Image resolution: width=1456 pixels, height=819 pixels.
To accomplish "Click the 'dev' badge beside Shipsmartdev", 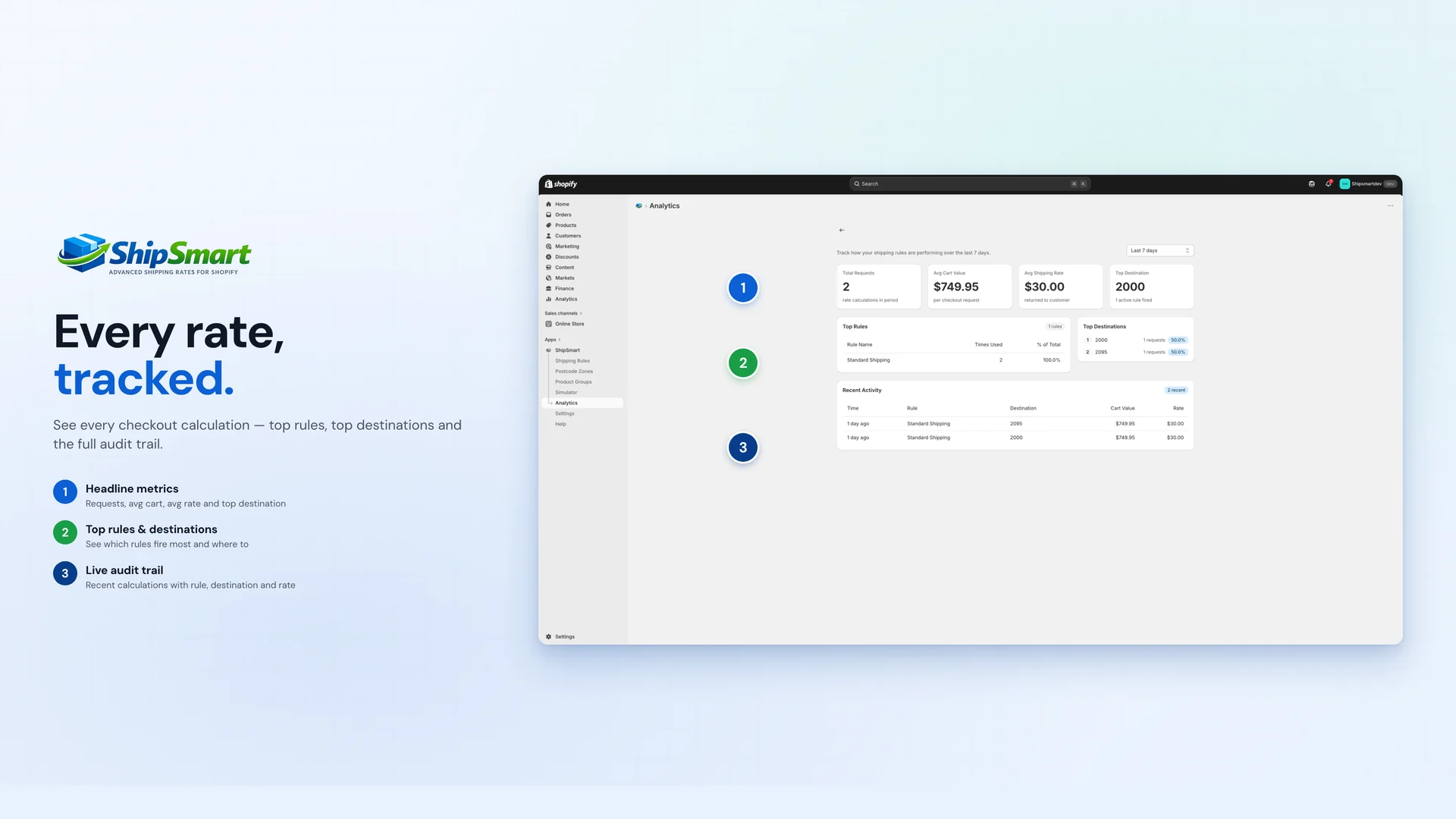I will (1390, 184).
